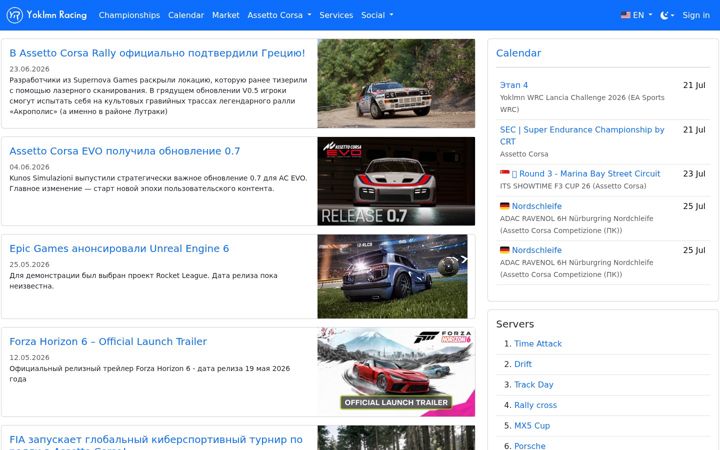Click the Sign in link
720x450 pixels.
[696, 15]
